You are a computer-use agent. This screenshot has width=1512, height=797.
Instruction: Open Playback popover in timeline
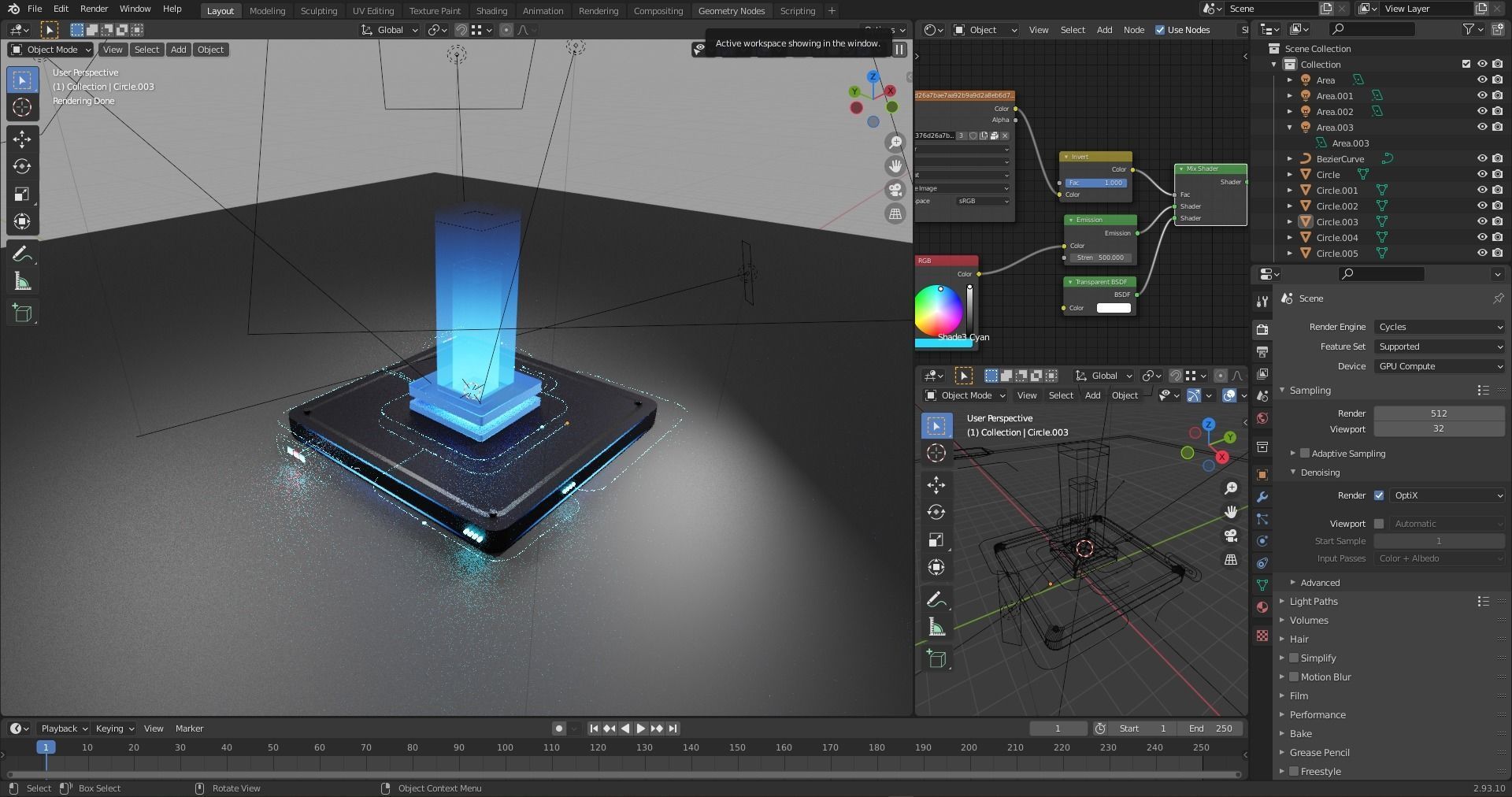point(63,728)
